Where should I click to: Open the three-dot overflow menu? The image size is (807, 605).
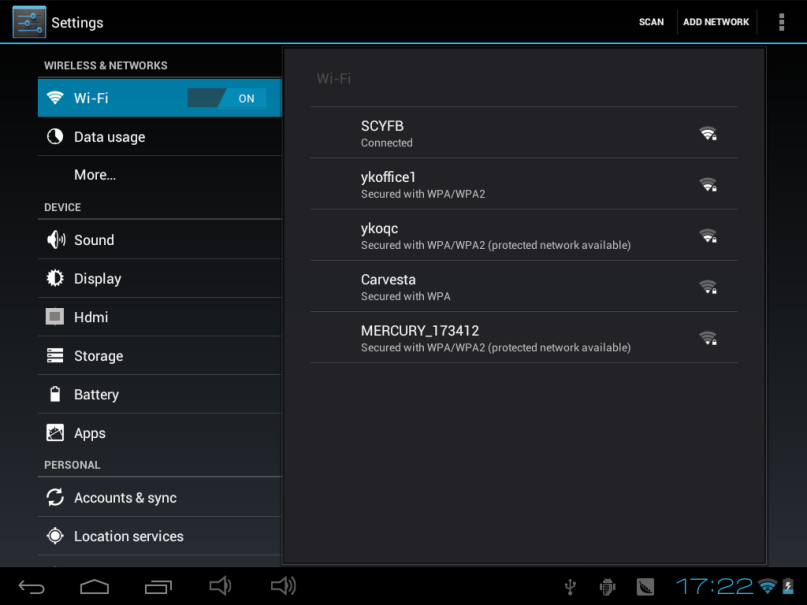click(781, 22)
